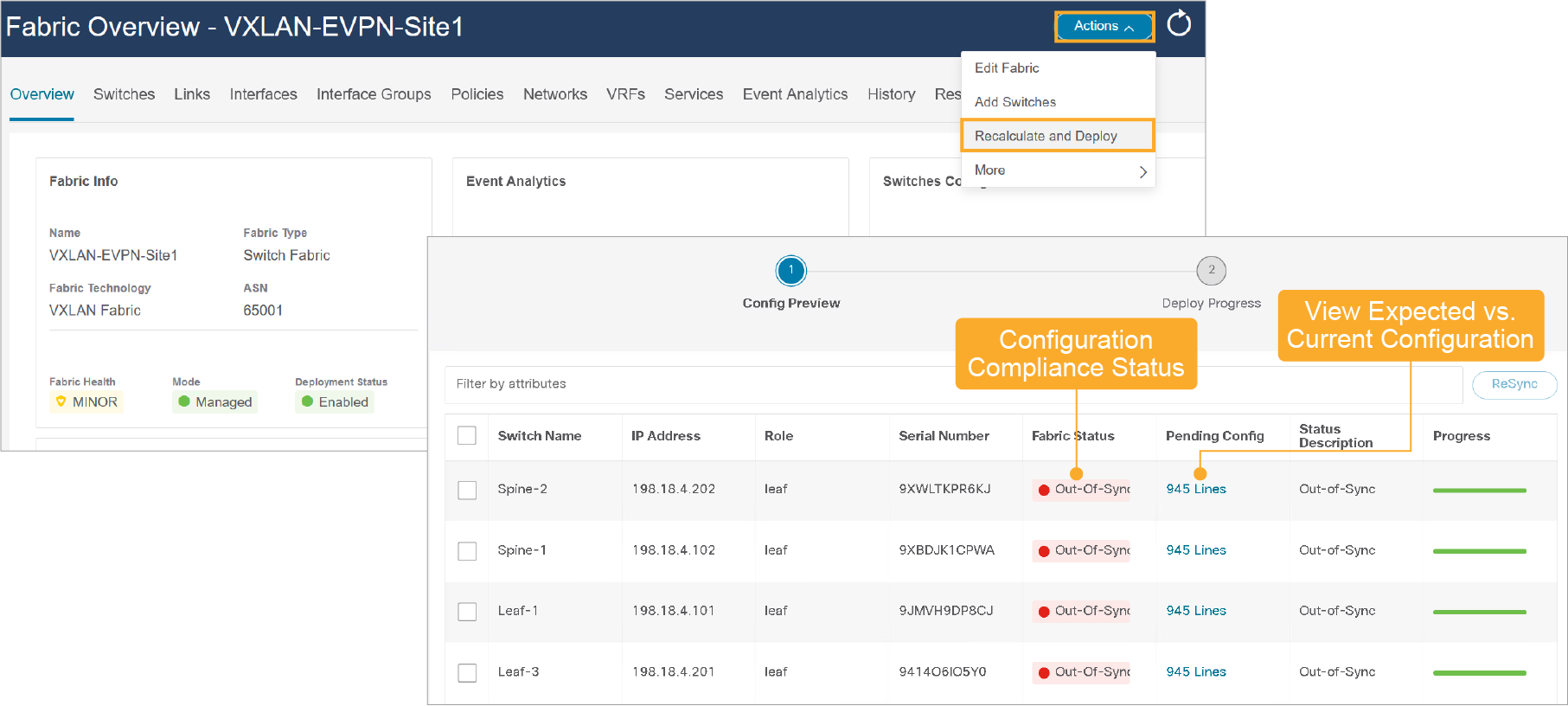Select Recalculate and Deploy menu entry

point(1058,136)
